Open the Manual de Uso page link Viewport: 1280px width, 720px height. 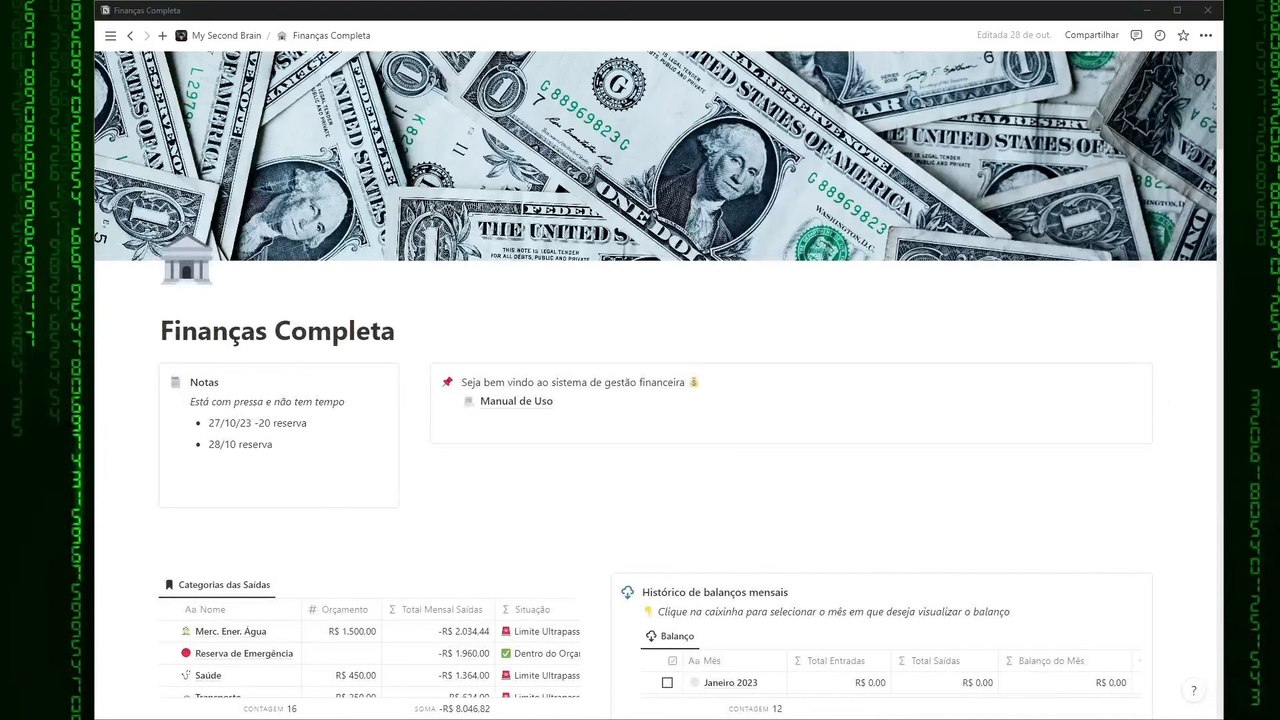[x=516, y=401]
